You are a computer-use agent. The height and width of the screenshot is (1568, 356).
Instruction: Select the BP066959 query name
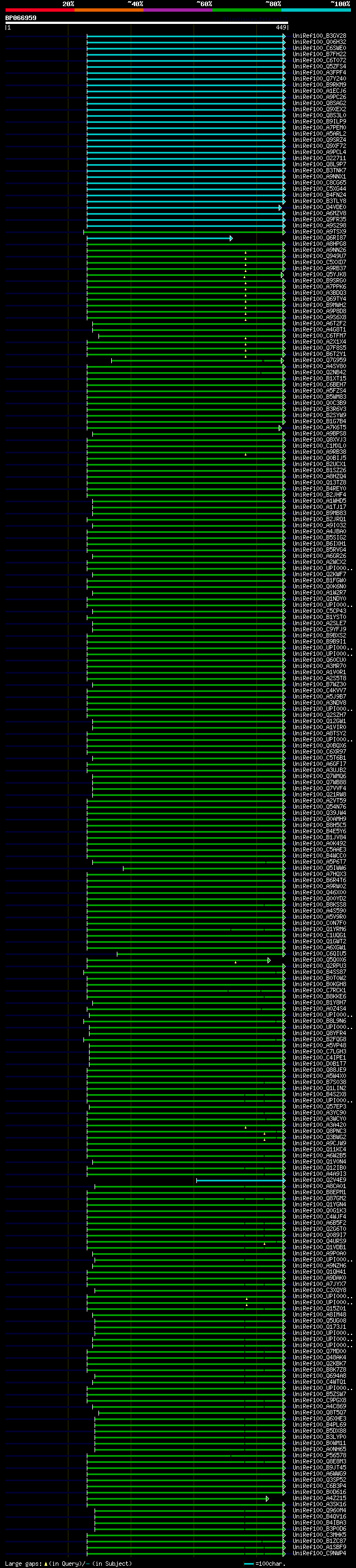pyautogui.click(x=21, y=18)
